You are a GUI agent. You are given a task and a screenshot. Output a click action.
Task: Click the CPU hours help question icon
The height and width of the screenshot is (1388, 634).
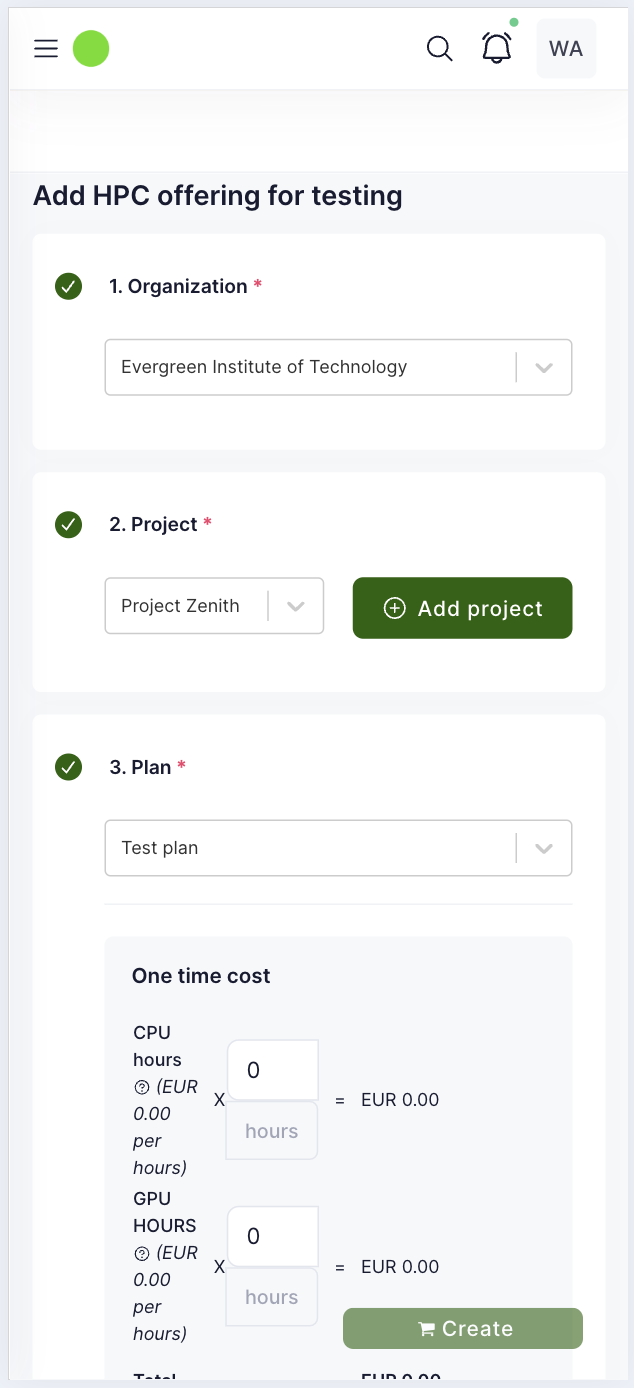pyautogui.click(x=141, y=1087)
